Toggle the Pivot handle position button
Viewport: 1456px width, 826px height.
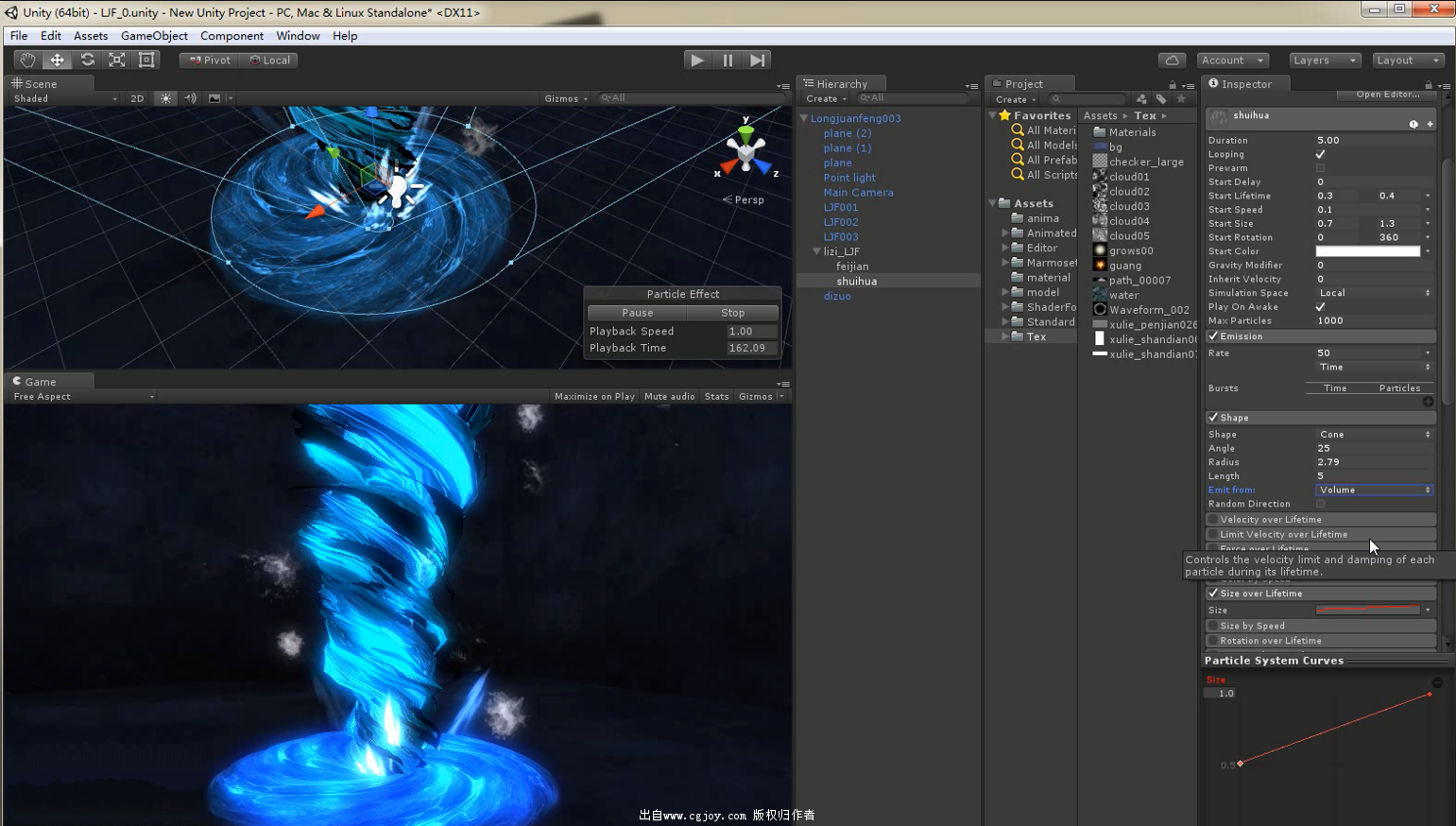click(x=210, y=60)
